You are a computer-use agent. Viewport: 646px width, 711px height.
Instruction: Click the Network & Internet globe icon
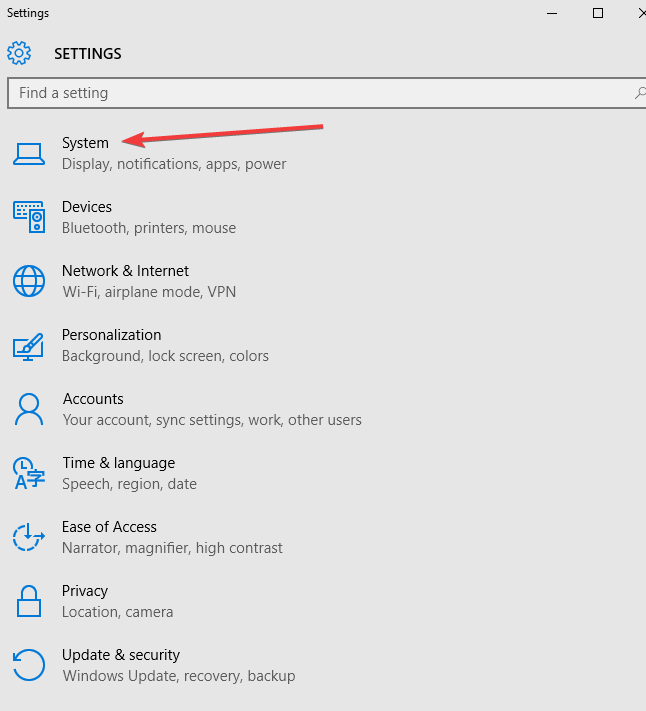29,281
